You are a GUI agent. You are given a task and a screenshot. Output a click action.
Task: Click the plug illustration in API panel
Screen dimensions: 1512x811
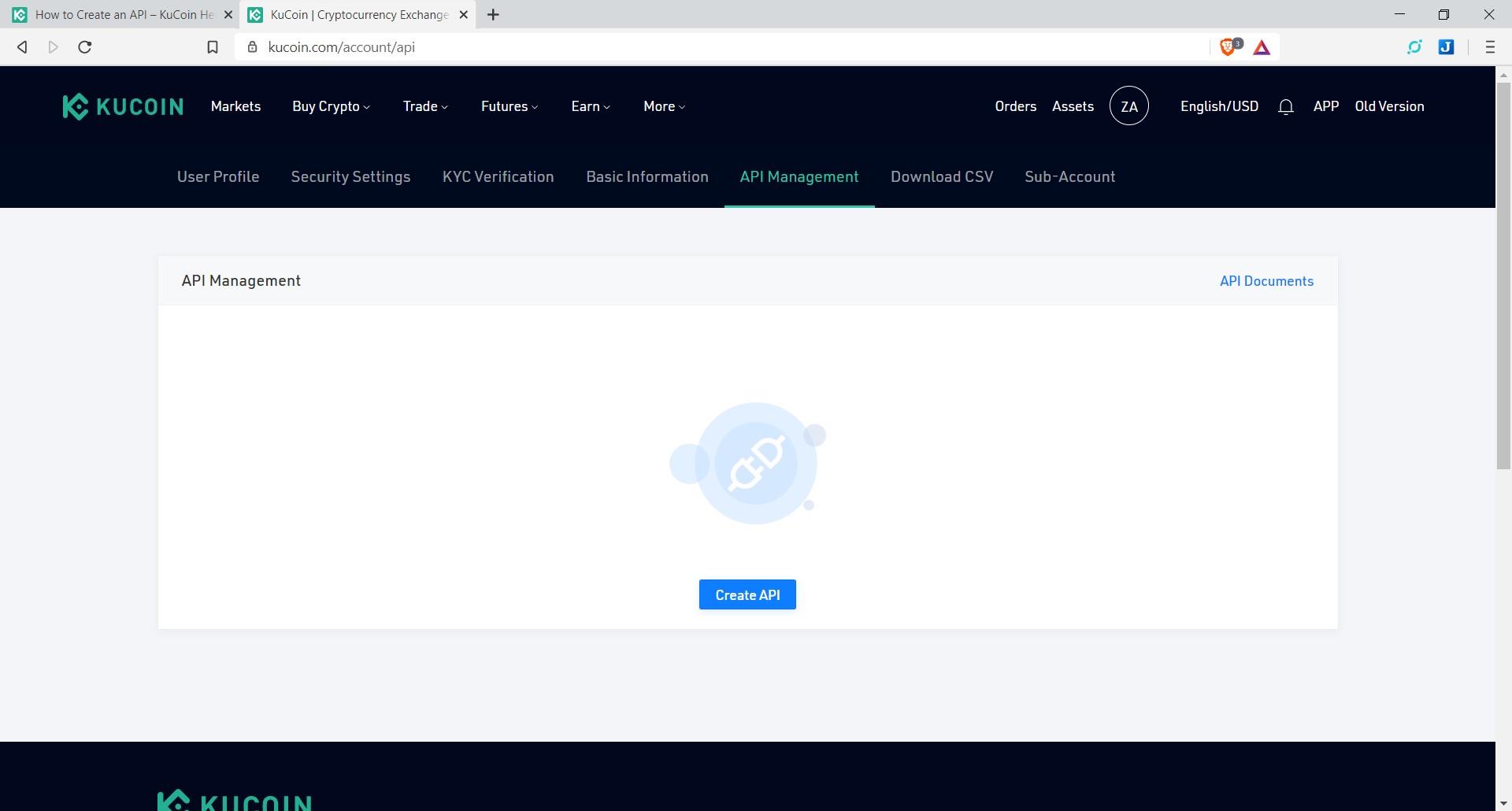click(x=748, y=463)
